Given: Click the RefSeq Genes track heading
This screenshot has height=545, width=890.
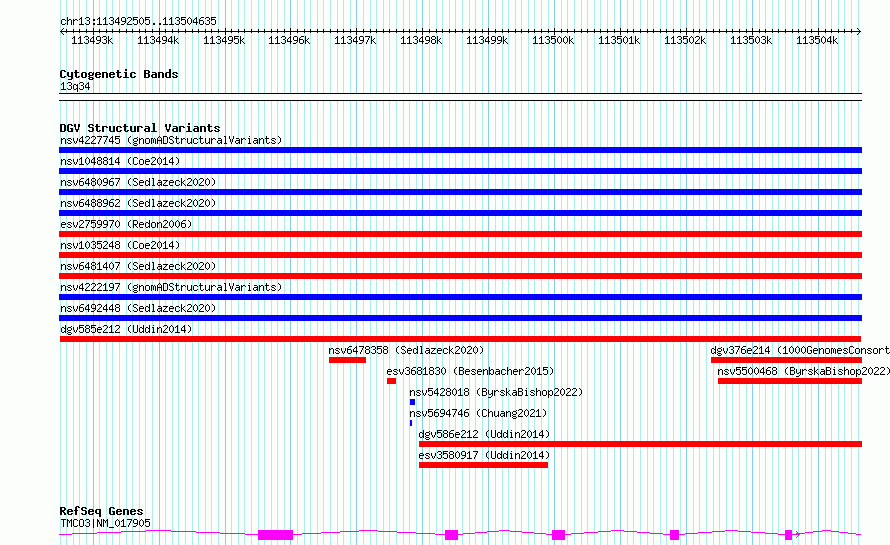Looking at the screenshot, I should (101, 512).
